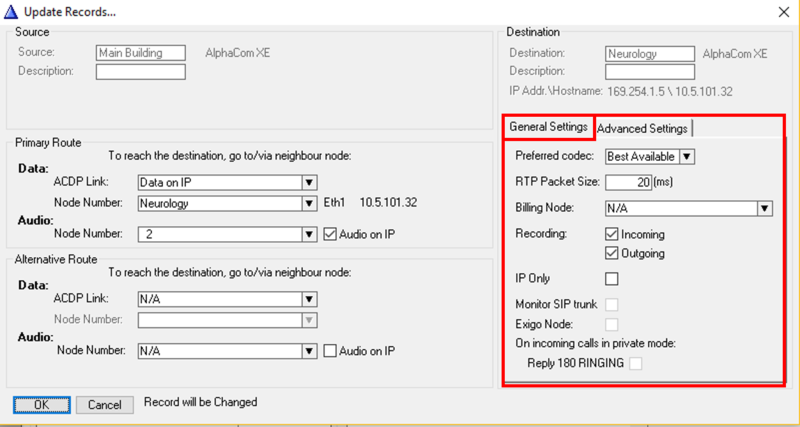Toggle Outgoing recording checkbox
The image size is (800, 427).
611,253
